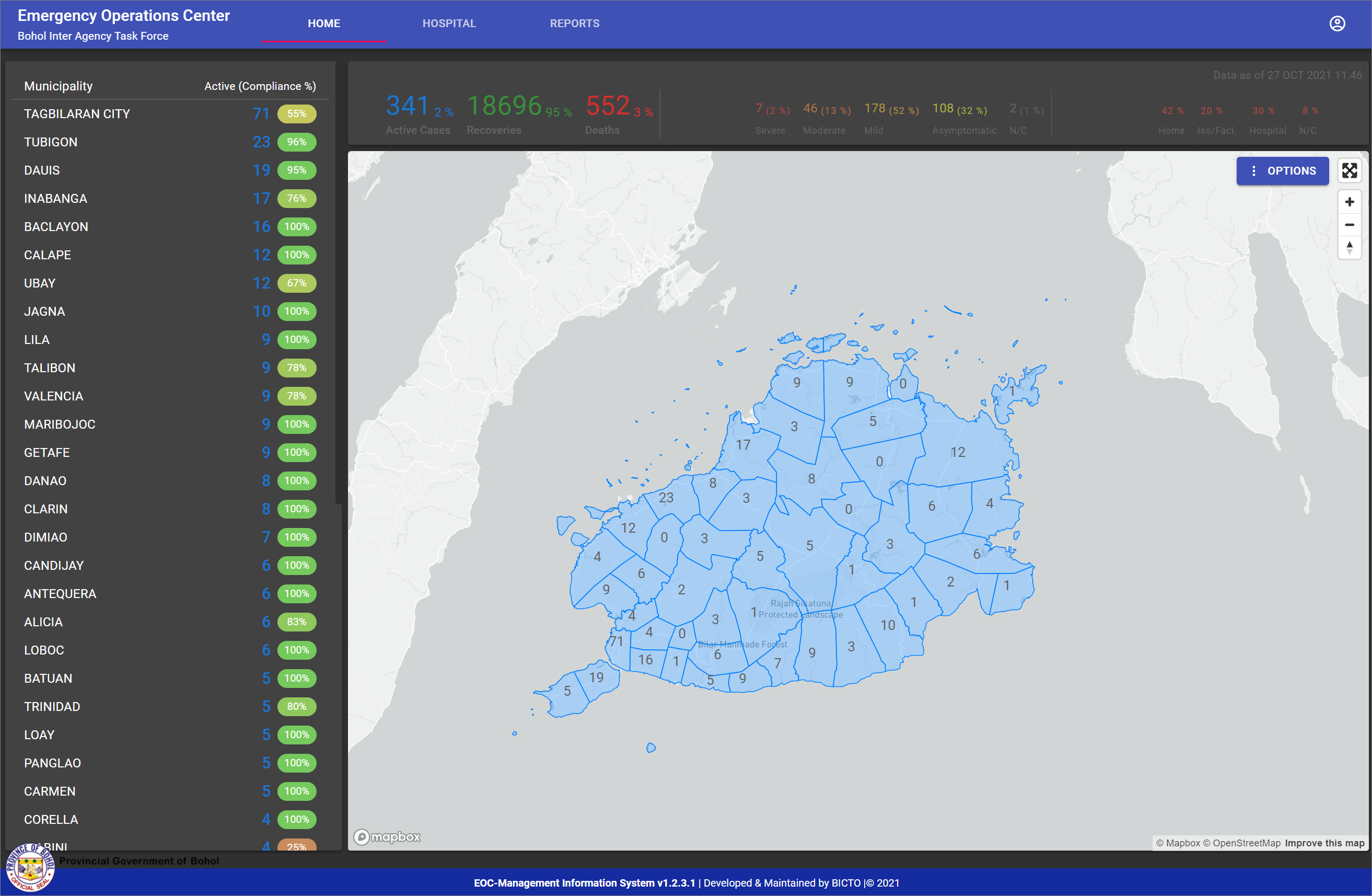Switch to the HOSPITAL tab
This screenshot has height=896, width=1372.
(x=449, y=24)
